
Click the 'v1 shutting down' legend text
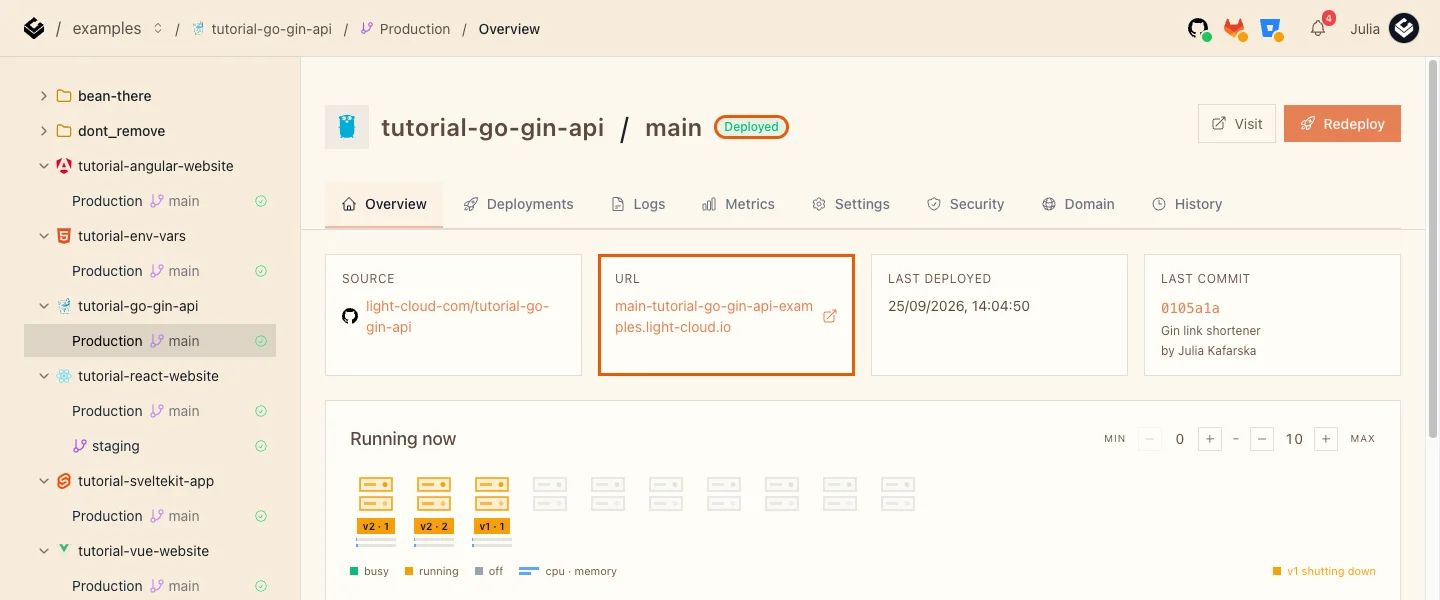(1331, 571)
